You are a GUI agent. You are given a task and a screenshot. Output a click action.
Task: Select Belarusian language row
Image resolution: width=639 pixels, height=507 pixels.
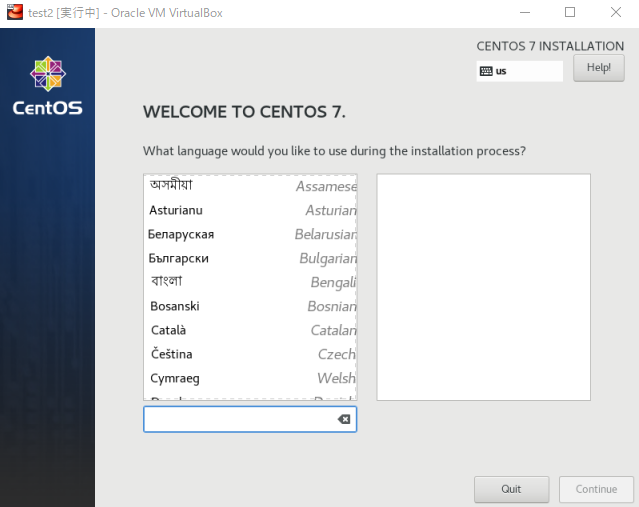(250, 234)
